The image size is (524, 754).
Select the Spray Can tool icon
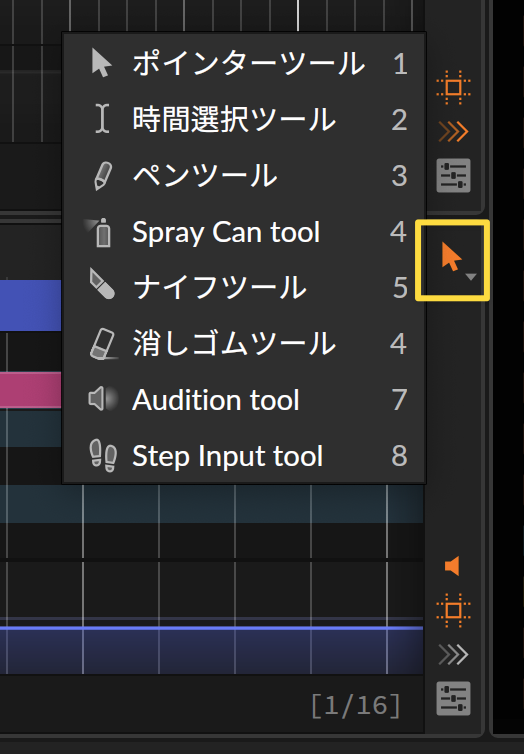[x=100, y=232]
